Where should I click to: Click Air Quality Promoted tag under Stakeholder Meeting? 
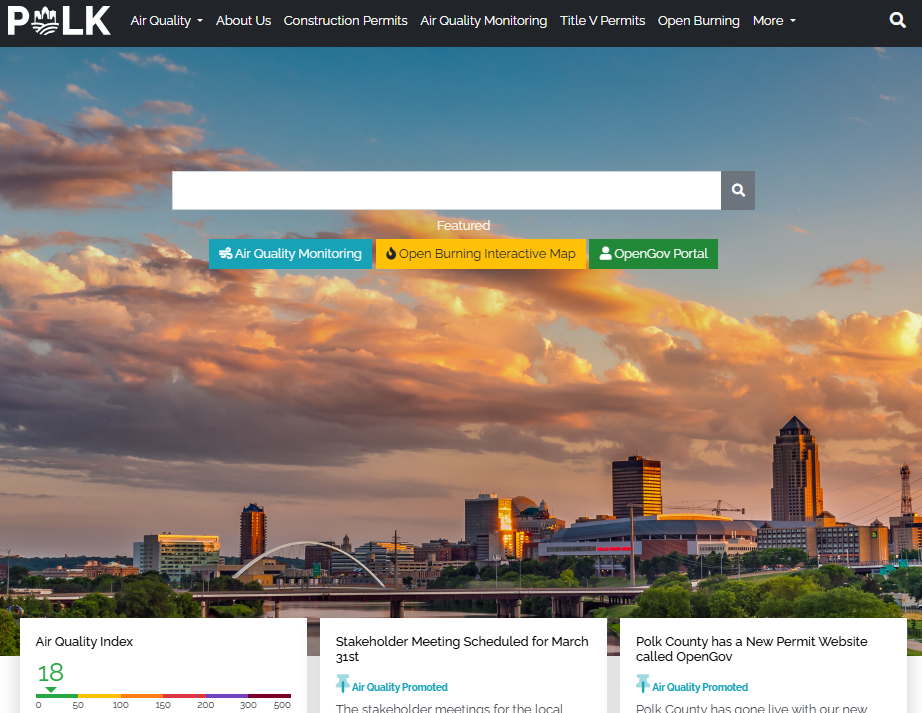point(399,687)
